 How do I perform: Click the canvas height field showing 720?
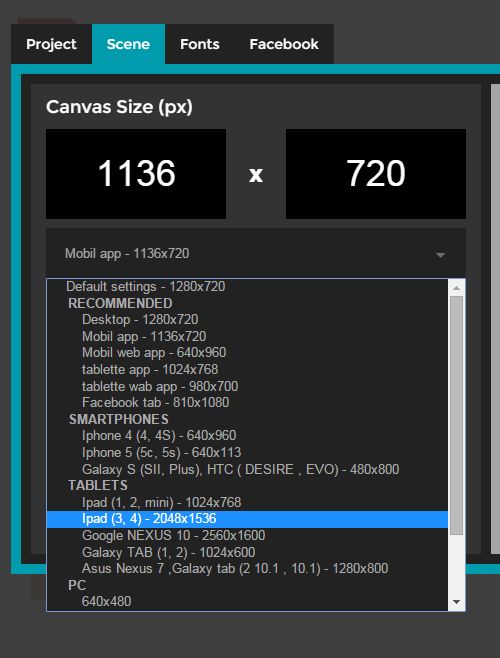point(376,174)
